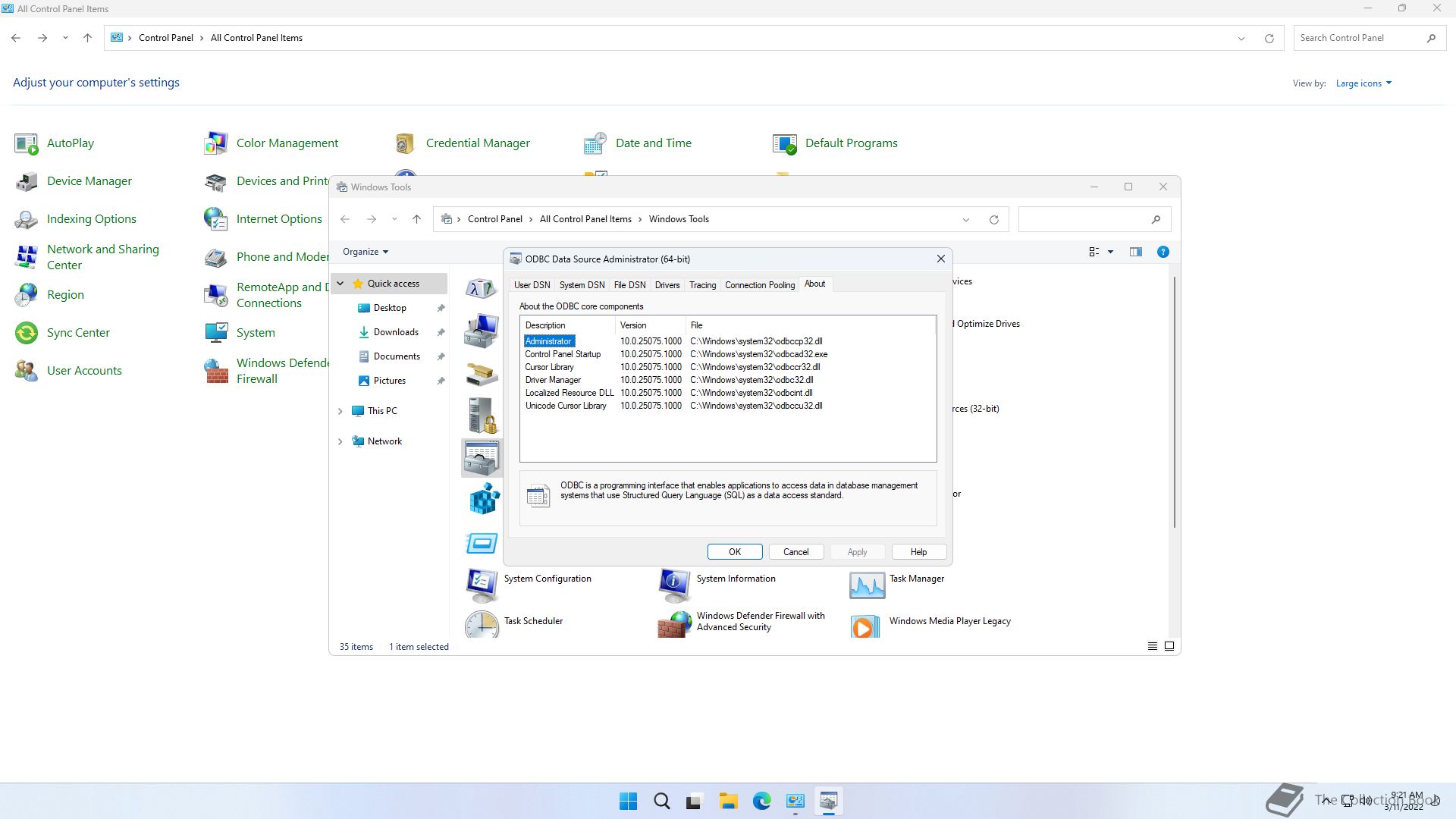Click Windows Tools vertical scrollbar
This screenshot has width=1456, height=819.
(1175, 402)
